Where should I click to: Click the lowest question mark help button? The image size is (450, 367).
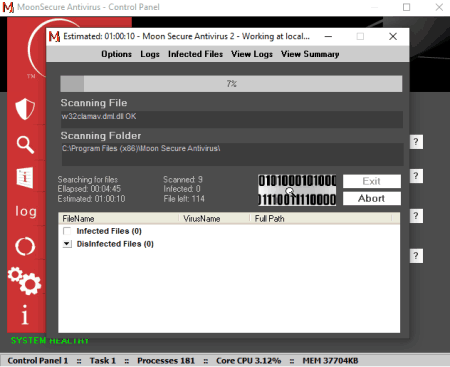point(416,256)
